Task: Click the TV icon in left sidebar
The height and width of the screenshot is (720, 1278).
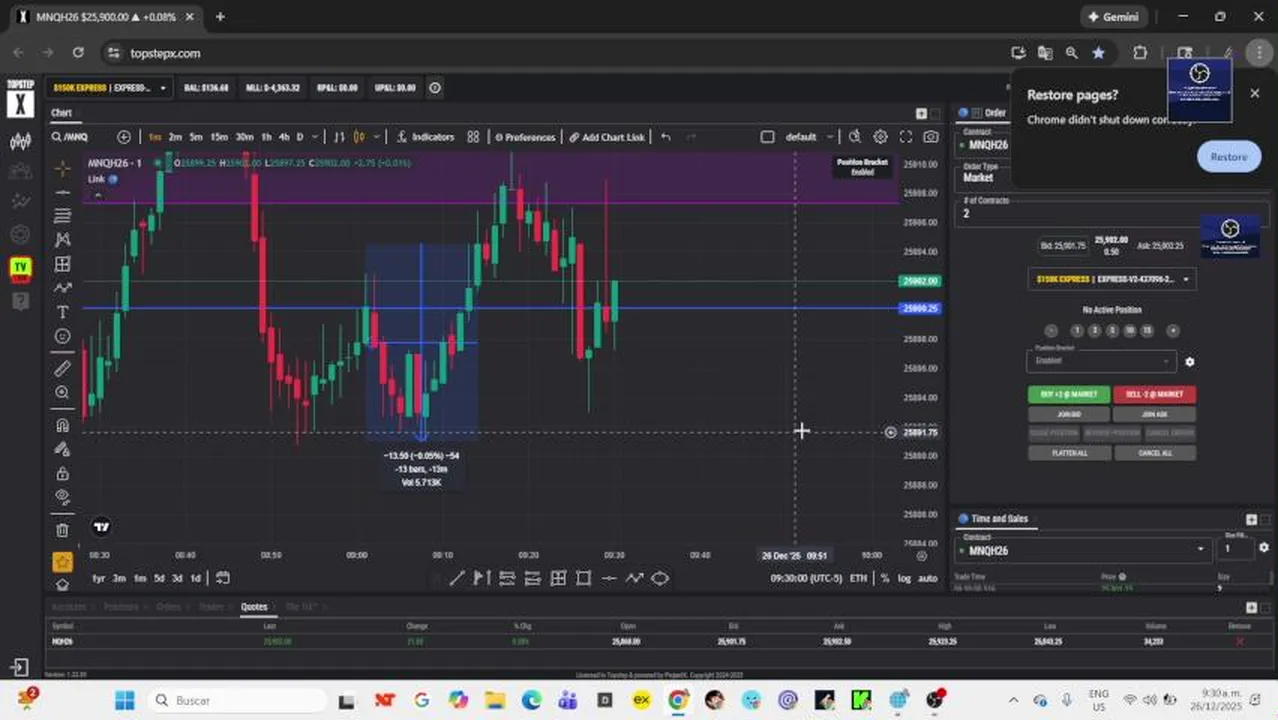Action: [x=20, y=268]
